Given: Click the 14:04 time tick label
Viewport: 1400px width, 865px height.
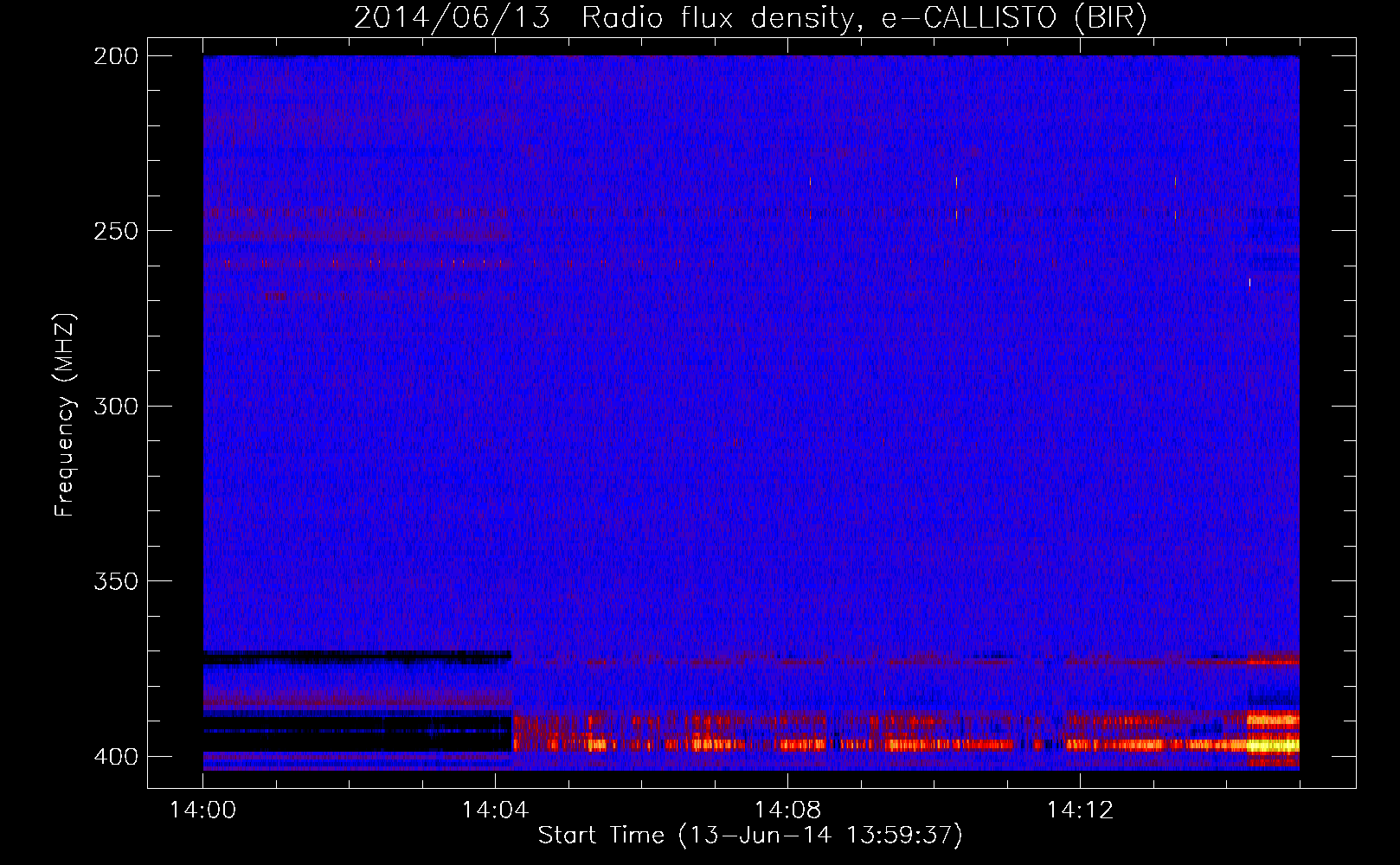Looking at the screenshot, I should tap(495, 811).
